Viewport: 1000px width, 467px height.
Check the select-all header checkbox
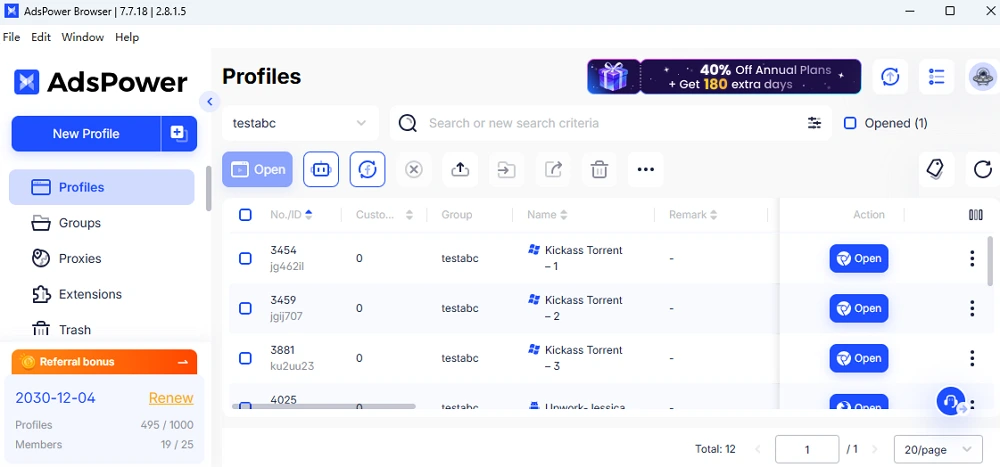point(245,215)
